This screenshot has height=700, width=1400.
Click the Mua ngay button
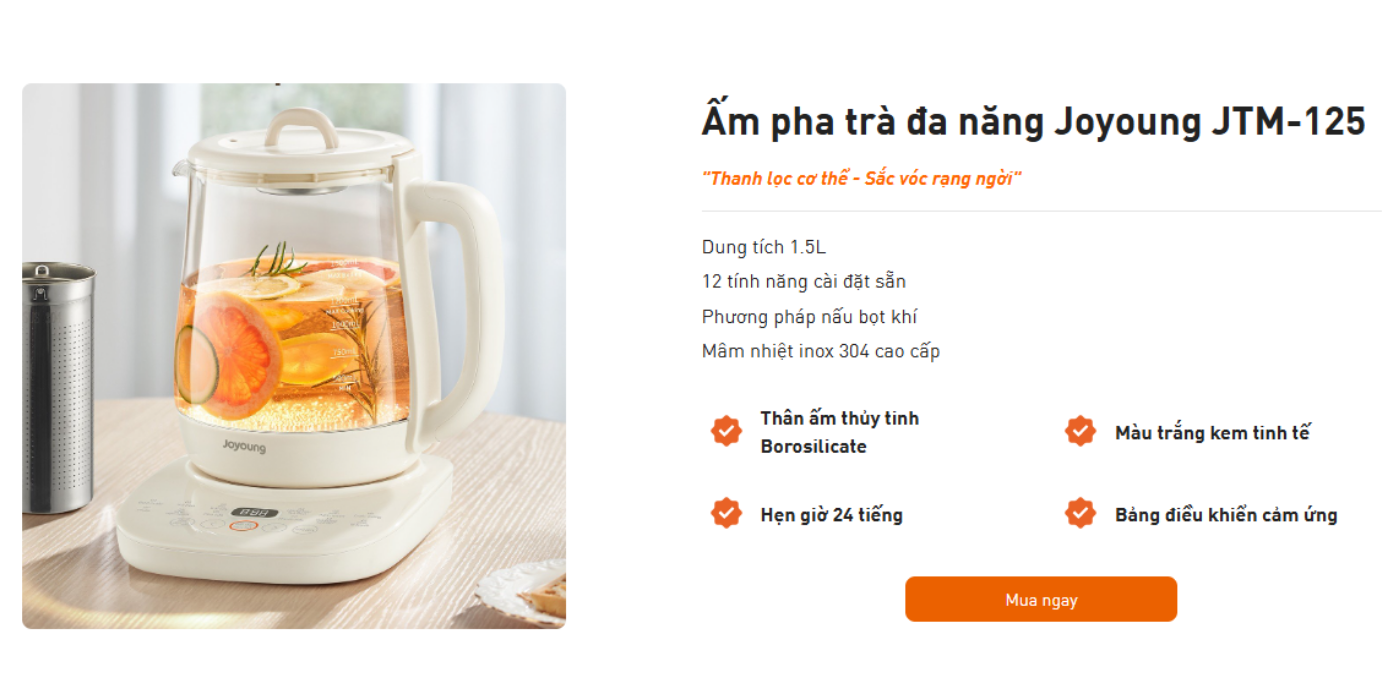[x=1040, y=600]
